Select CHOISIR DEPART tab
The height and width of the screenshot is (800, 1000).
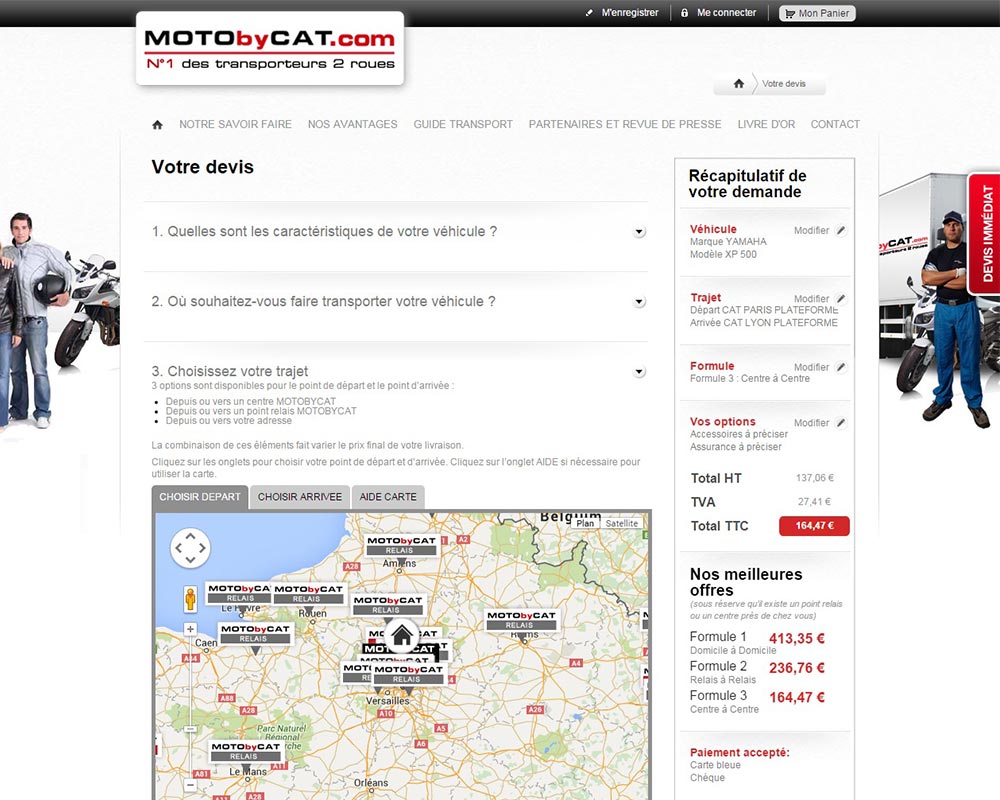[x=200, y=497]
